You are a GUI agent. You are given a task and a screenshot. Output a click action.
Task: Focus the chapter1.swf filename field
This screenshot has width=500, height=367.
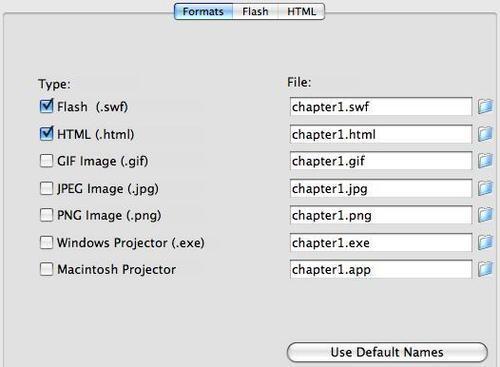pos(381,107)
